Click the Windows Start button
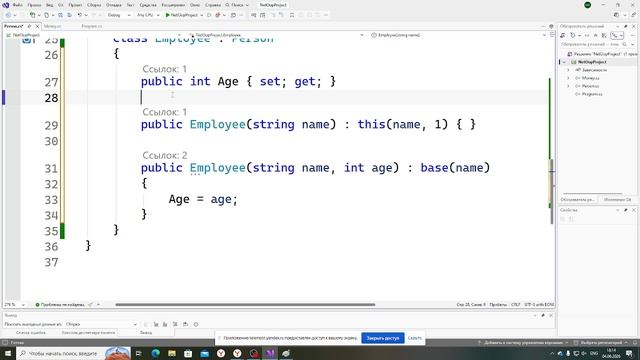 click(8, 353)
